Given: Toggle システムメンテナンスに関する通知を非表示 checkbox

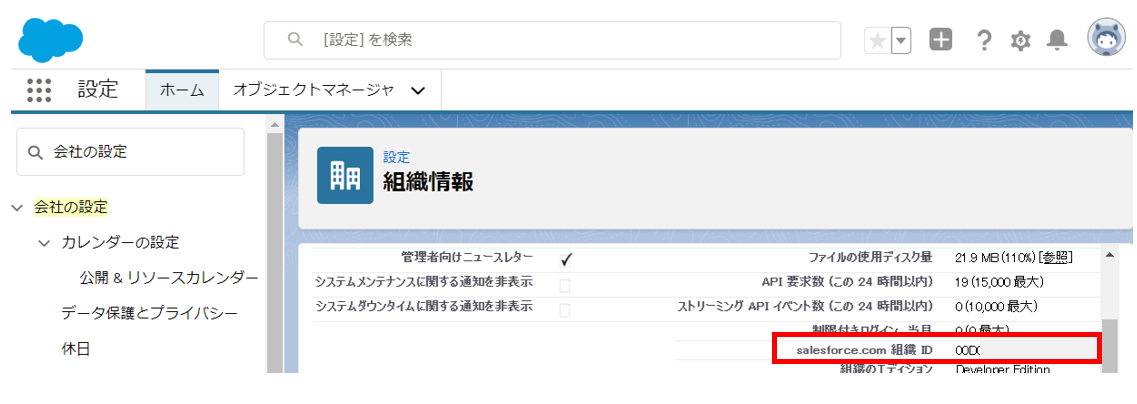Looking at the screenshot, I should pyautogui.click(x=566, y=284).
